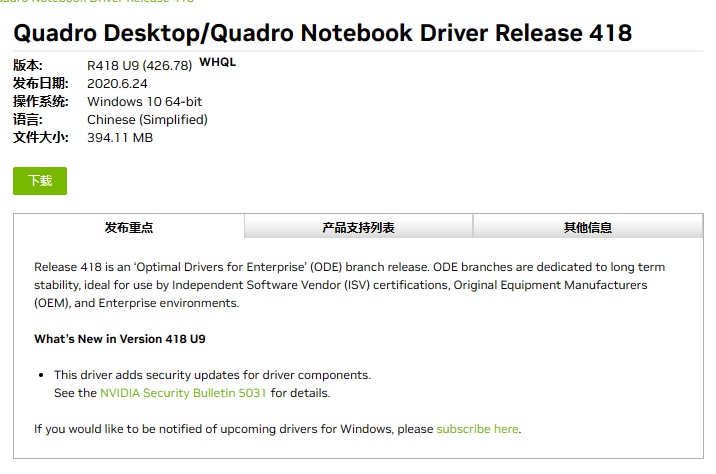The width and height of the screenshot is (716, 474).
Task: Click the R418 U9 (426.78) version value
Action: pos(139,66)
